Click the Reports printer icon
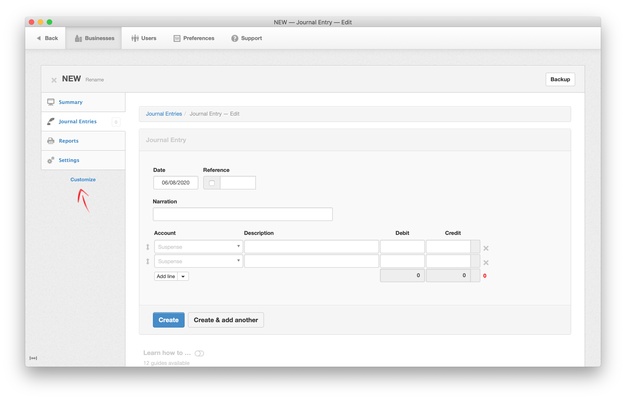 (51, 141)
